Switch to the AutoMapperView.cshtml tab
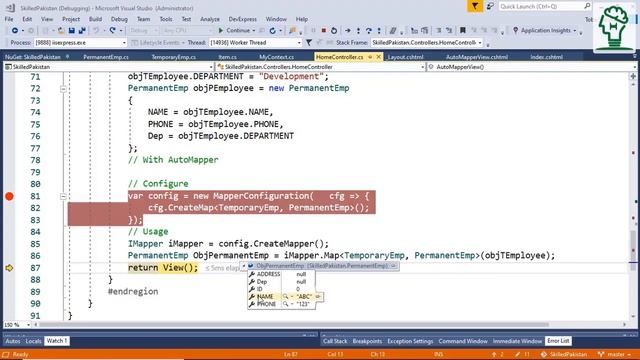This screenshot has height=360, width=640. (x=477, y=57)
